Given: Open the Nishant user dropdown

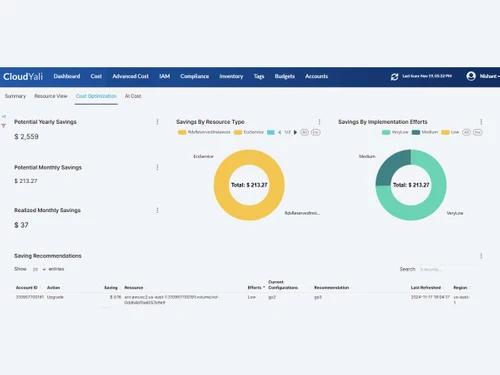Looking at the screenshot, I should click(x=489, y=76).
